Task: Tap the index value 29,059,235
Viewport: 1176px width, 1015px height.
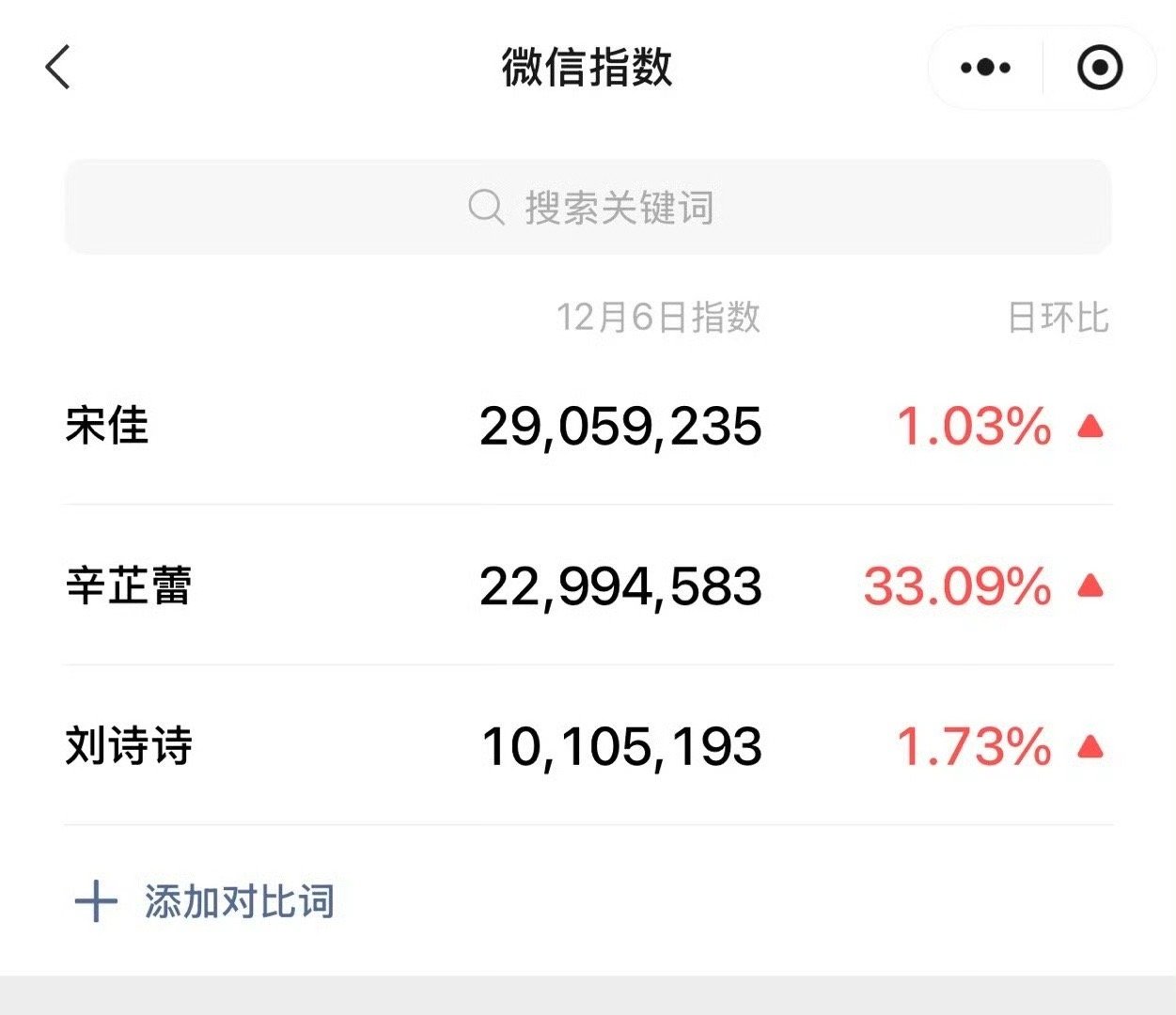Action: click(x=620, y=427)
